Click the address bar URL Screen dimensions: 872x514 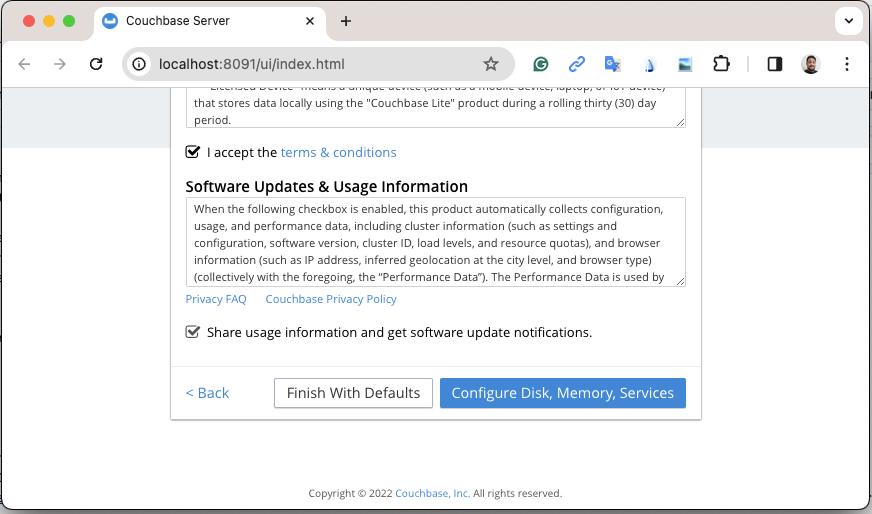pyautogui.click(x=251, y=64)
